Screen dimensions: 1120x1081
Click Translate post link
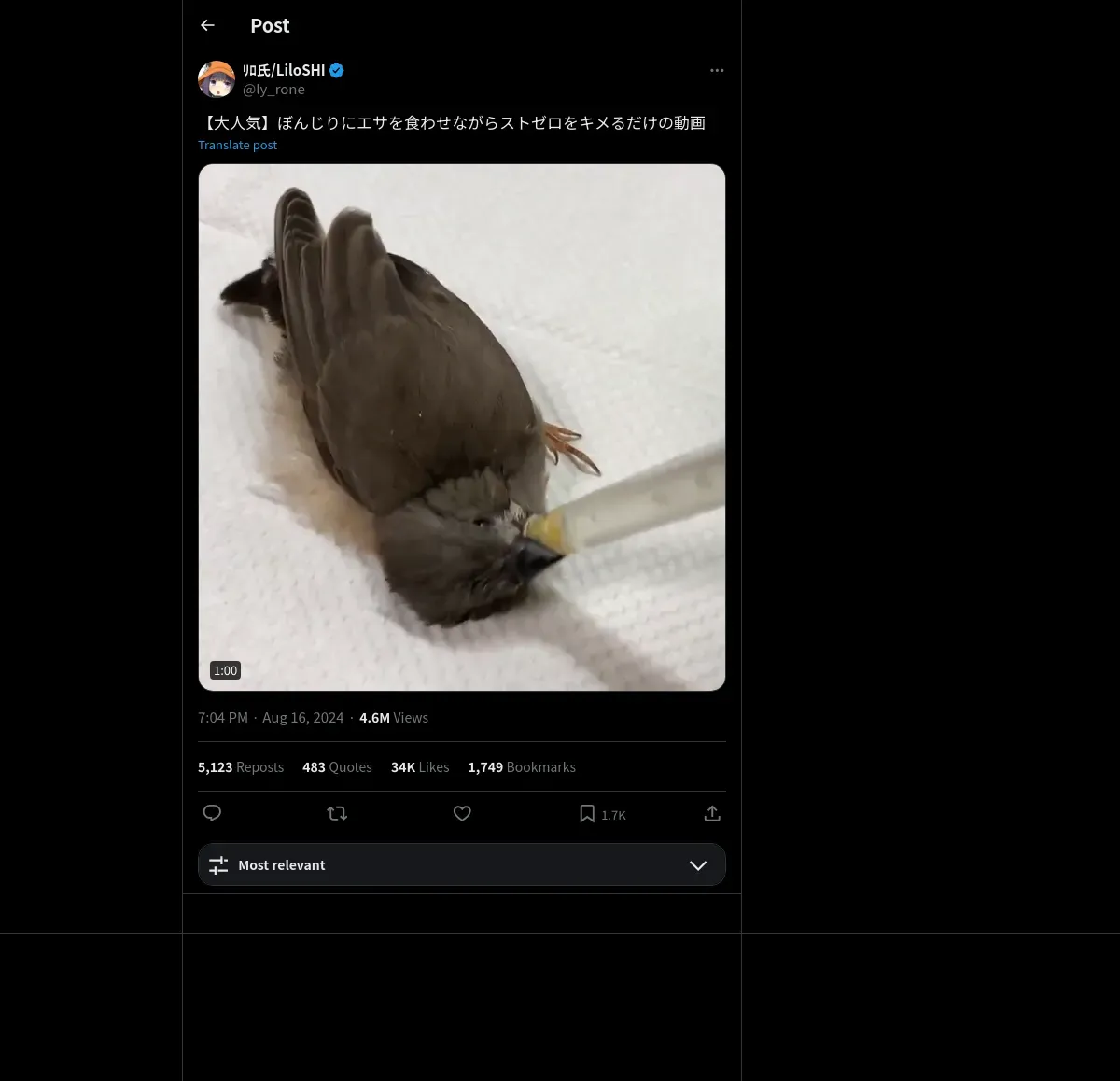(237, 145)
